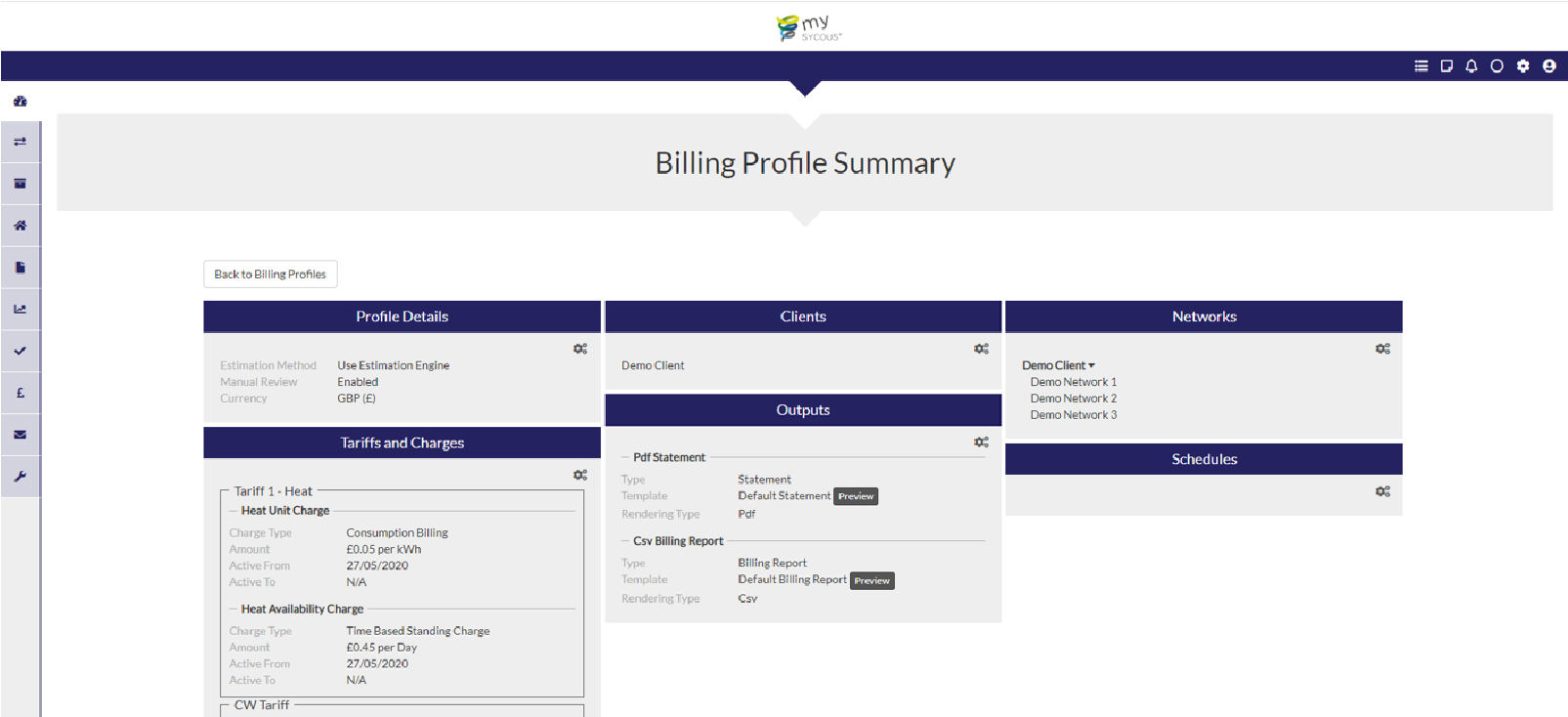Open the wrench tools icon in the sidebar
Viewport: 1568px width, 717px height.
tap(20, 477)
